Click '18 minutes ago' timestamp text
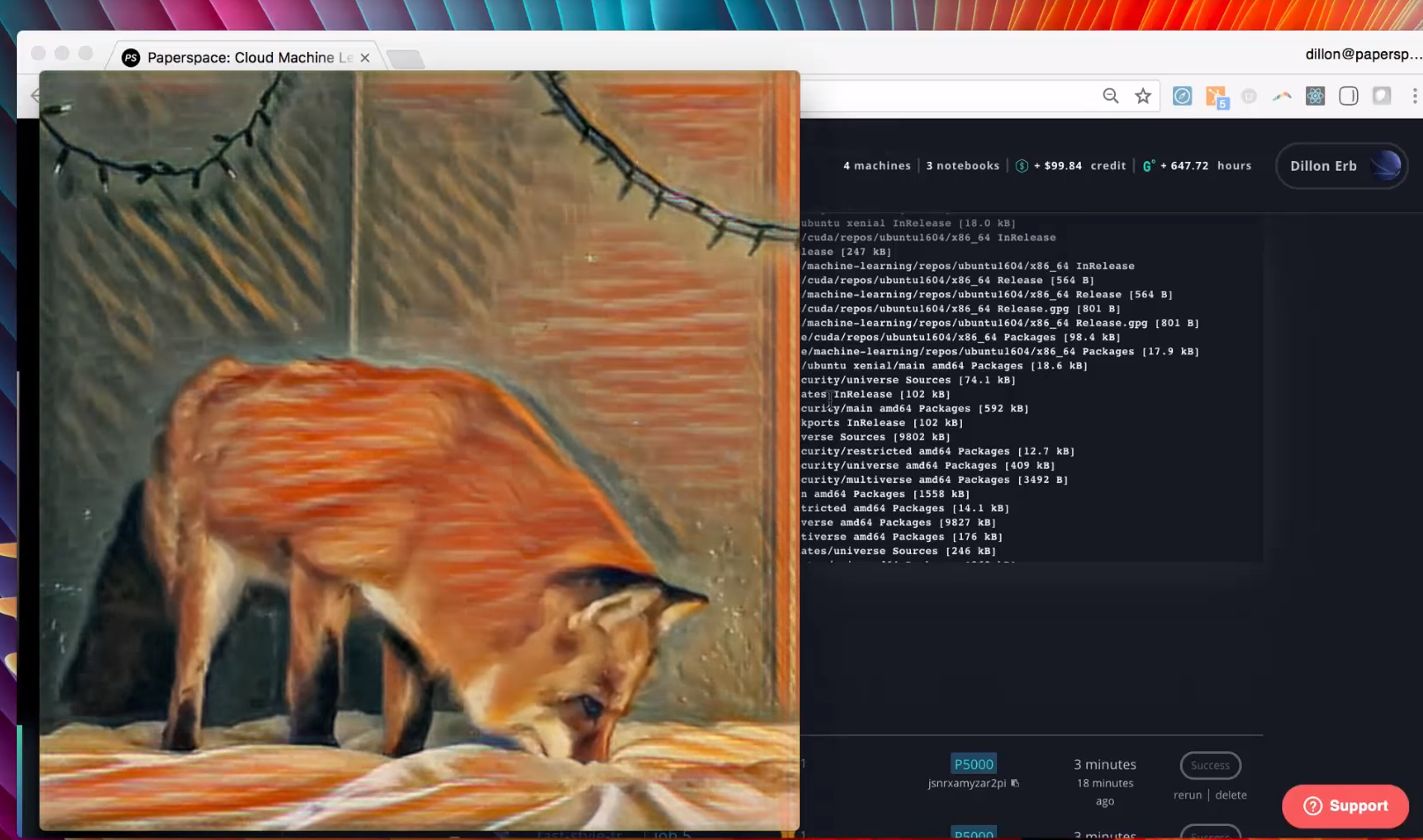This screenshot has width=1423, height=840. point(1105,792)
